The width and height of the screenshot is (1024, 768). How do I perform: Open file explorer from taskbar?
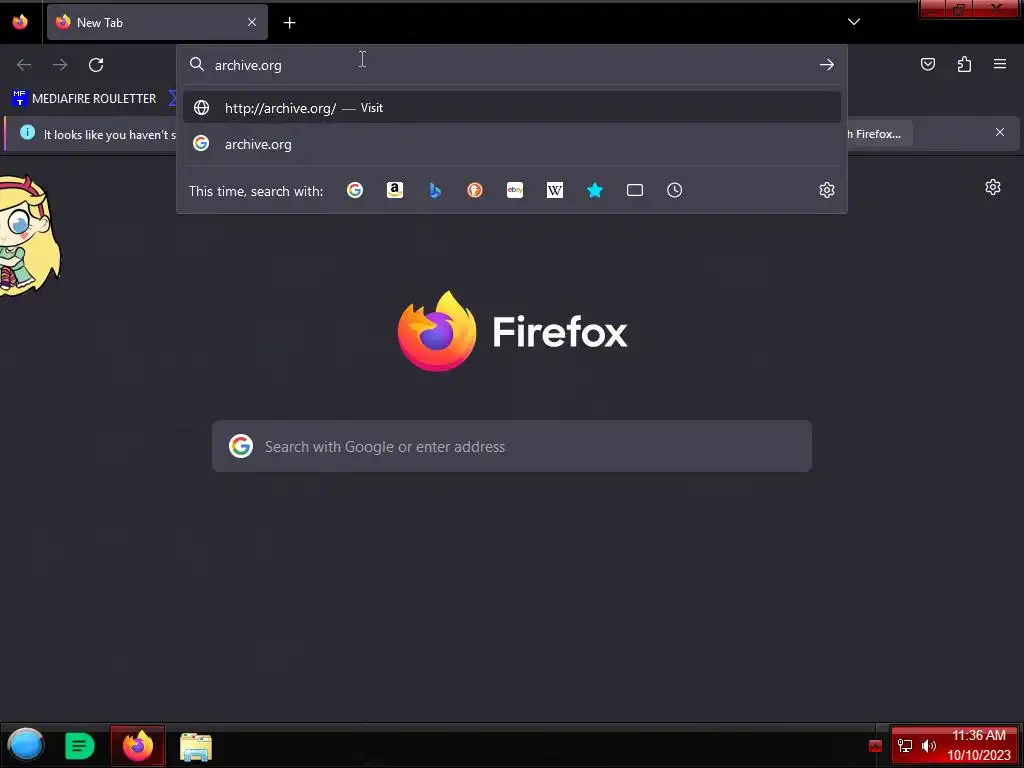195,746
